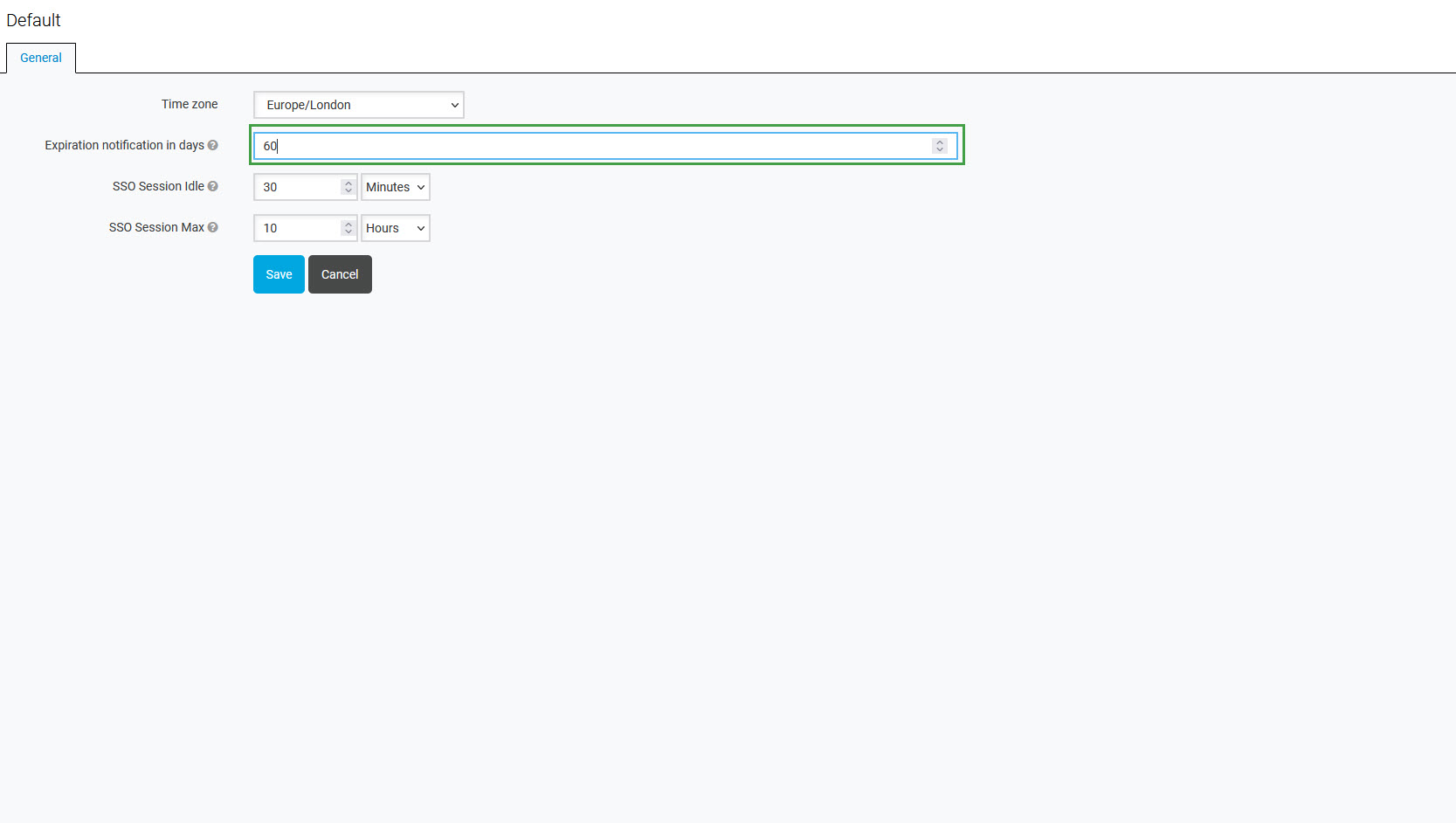Switch to the General tab
Screen dimensions: 1456x823
41,58
